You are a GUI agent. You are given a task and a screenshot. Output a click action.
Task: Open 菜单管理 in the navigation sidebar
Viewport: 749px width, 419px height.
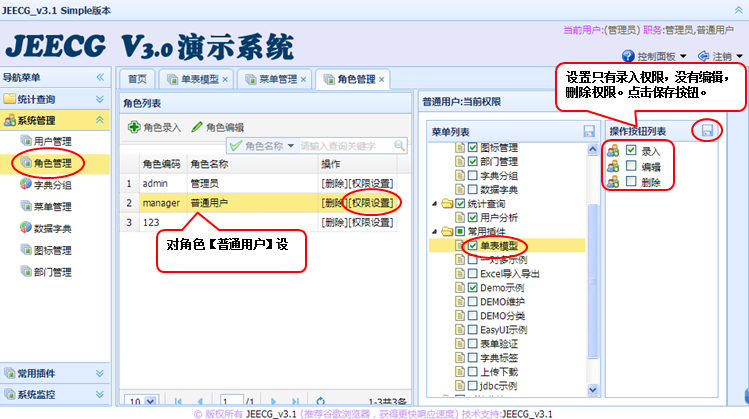click(53, 207)
